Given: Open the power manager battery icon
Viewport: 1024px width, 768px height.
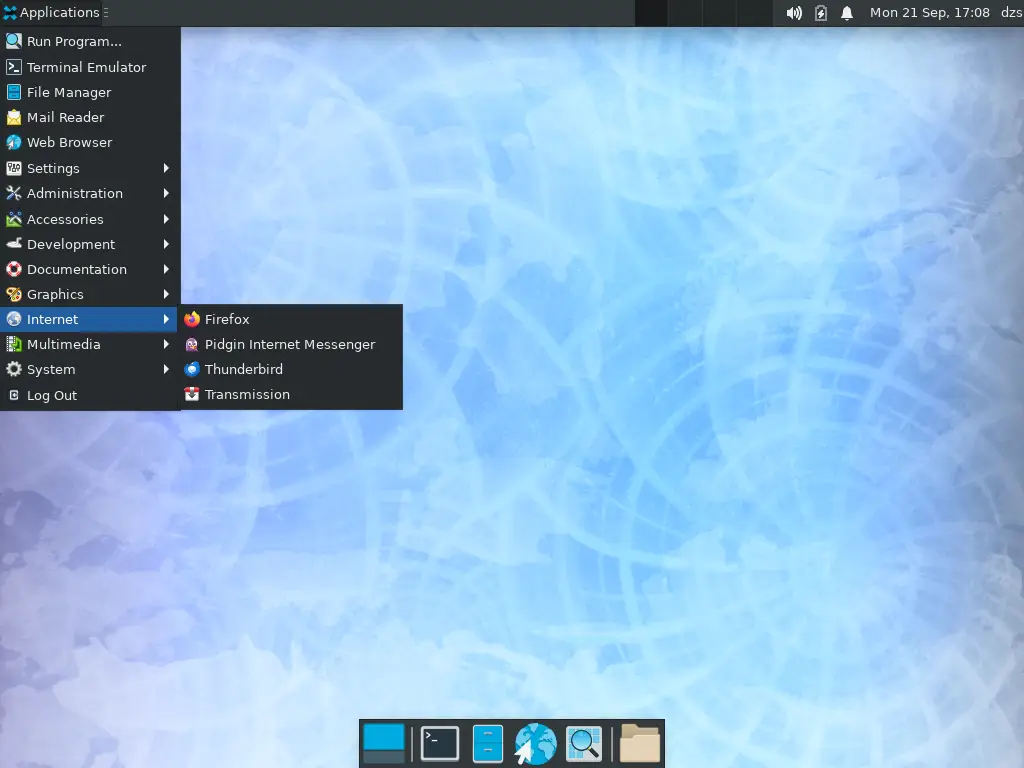Looking at the screenshot, I should pyautogui.click(x=821, y=13).
